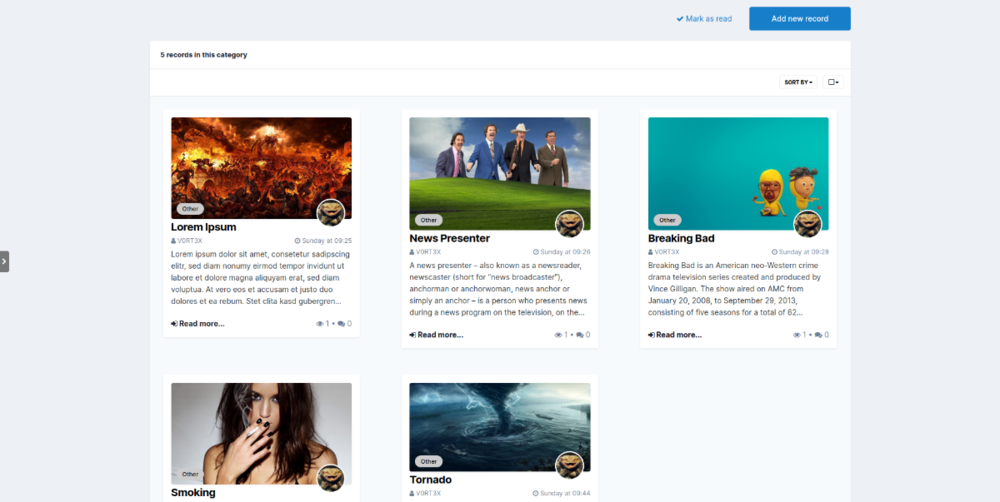Click views eye icon on News Presenter card
Viewport: 1000px width, 502px height.
[558, 336]
